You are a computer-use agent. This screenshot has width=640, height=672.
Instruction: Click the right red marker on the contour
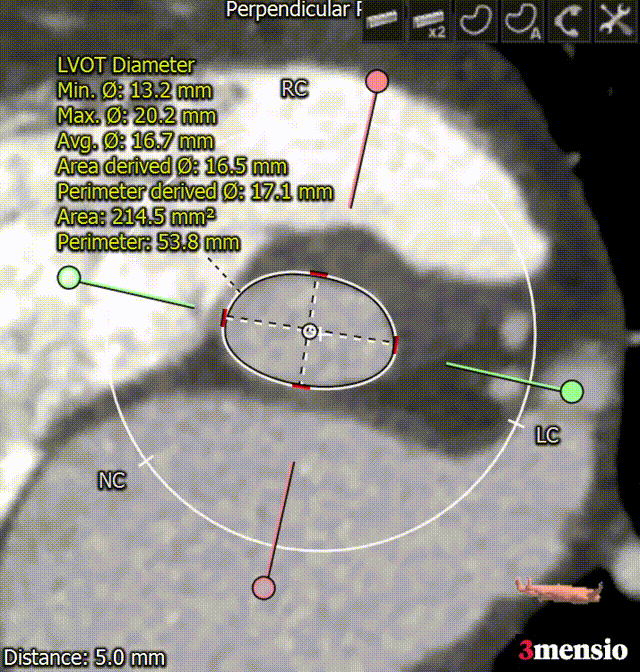coord(396,345)
